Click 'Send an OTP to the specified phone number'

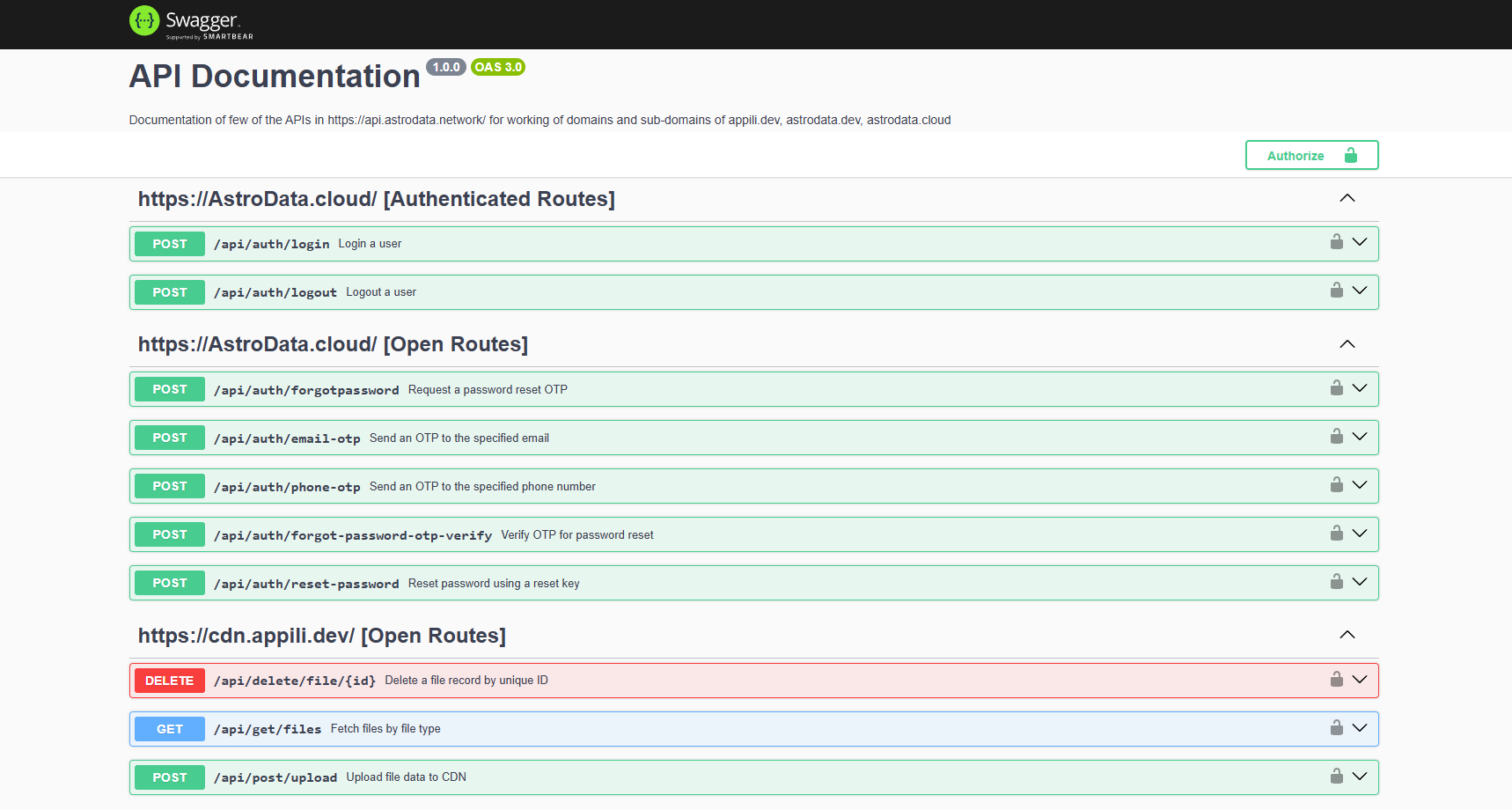pos(482,487)
